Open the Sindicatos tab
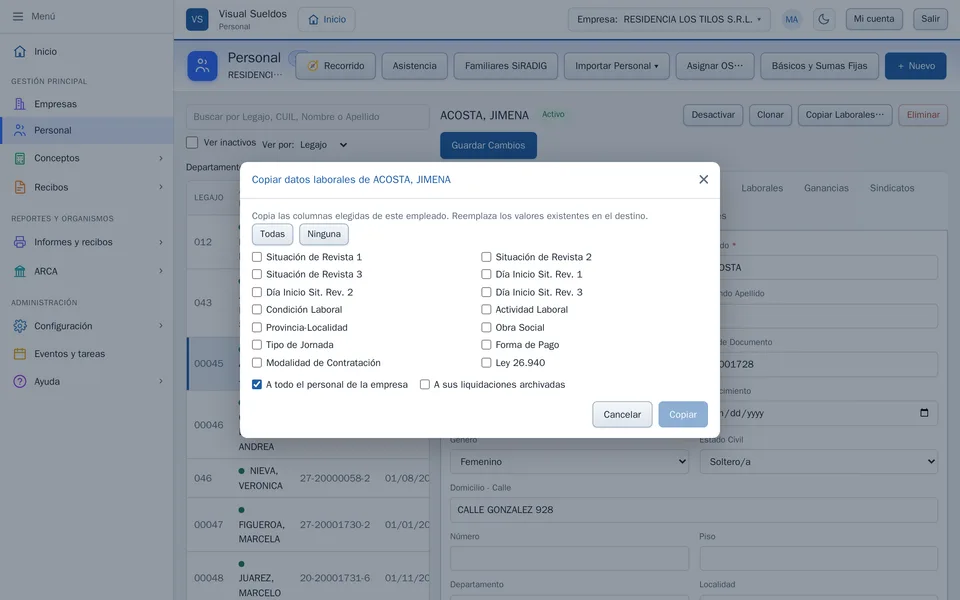The height and width of the screenshot is (600, 960). click(891, 188)
